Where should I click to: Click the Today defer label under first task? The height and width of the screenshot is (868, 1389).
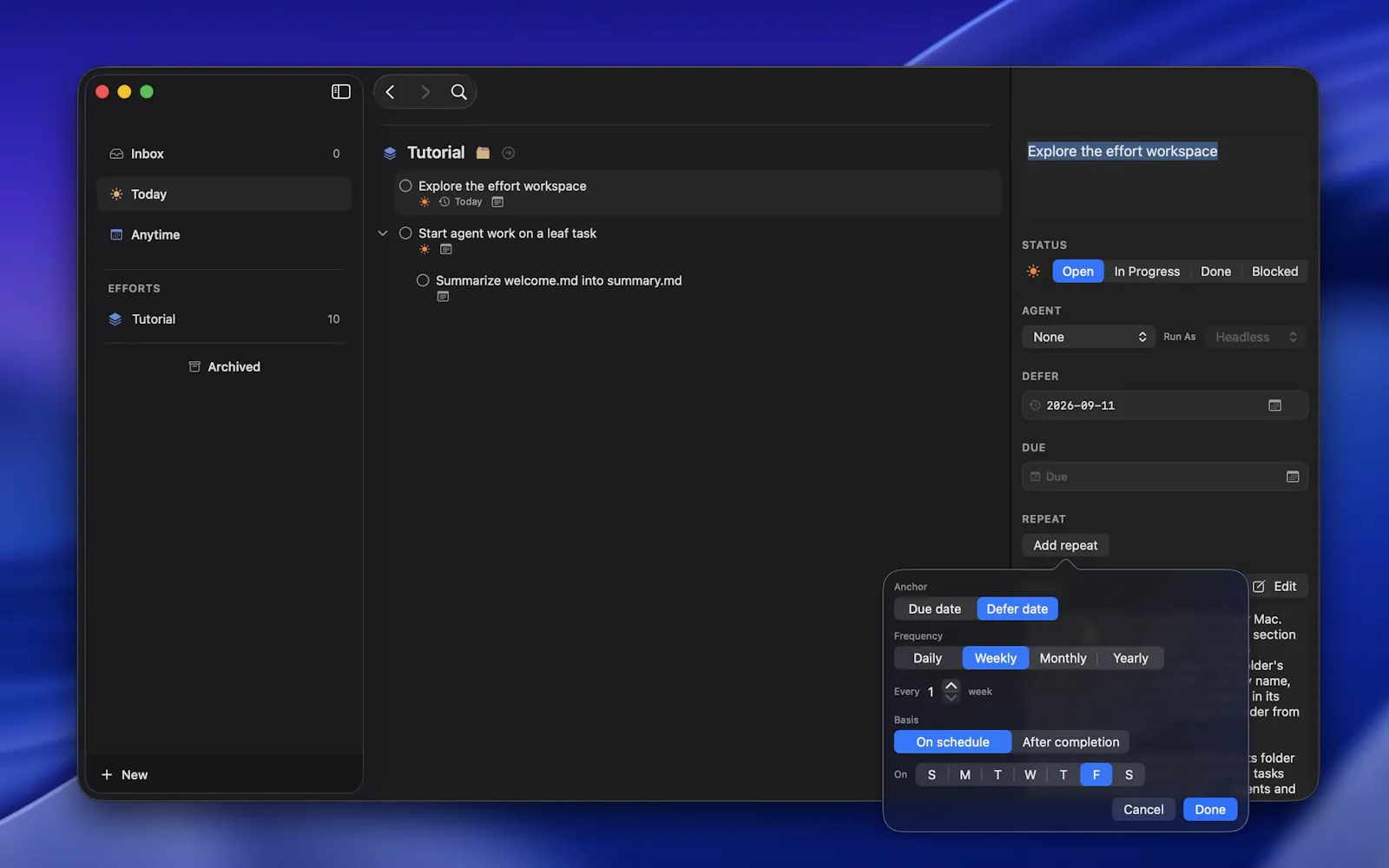click(x=468, y=202)
